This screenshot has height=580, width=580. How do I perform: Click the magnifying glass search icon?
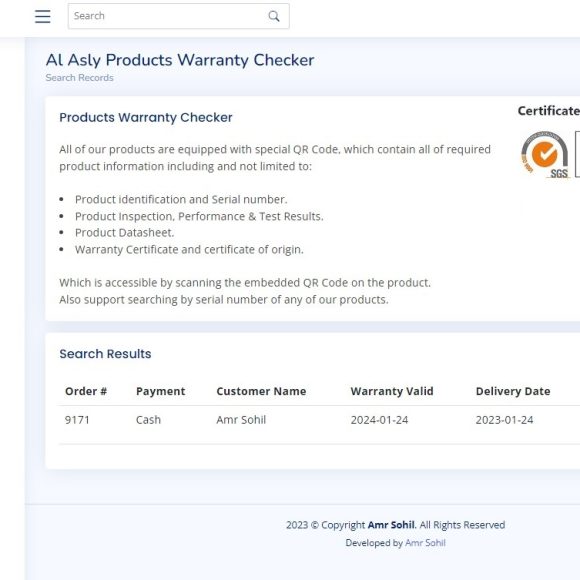click(x=274, y=16)
